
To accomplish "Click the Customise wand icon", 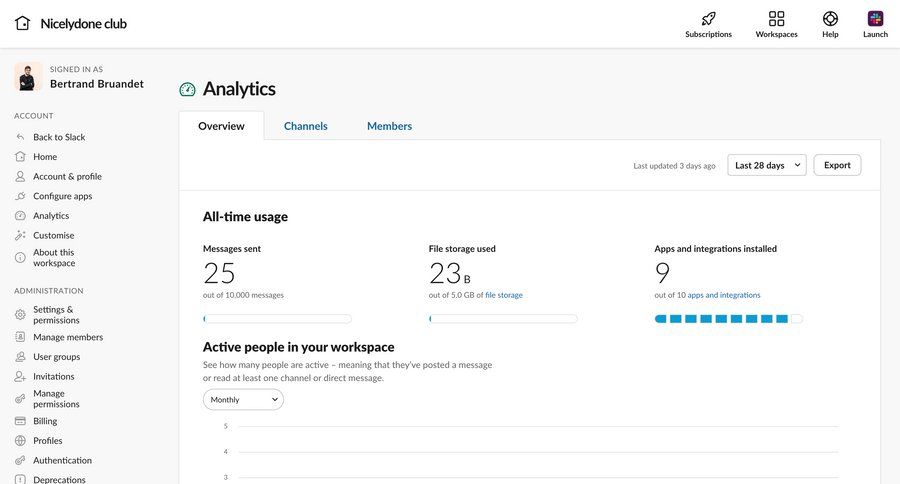I will (20, 235).
